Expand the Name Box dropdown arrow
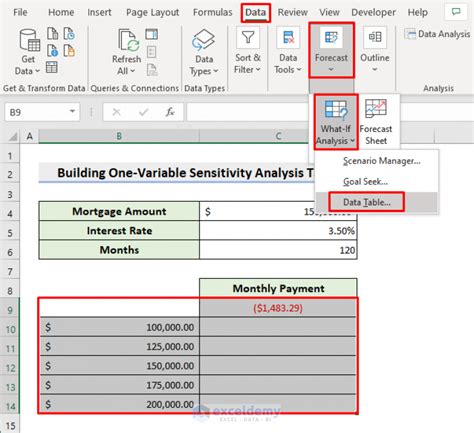Viewport: 474px width, 433px height. pyautogui.click(x=72, y=112)
